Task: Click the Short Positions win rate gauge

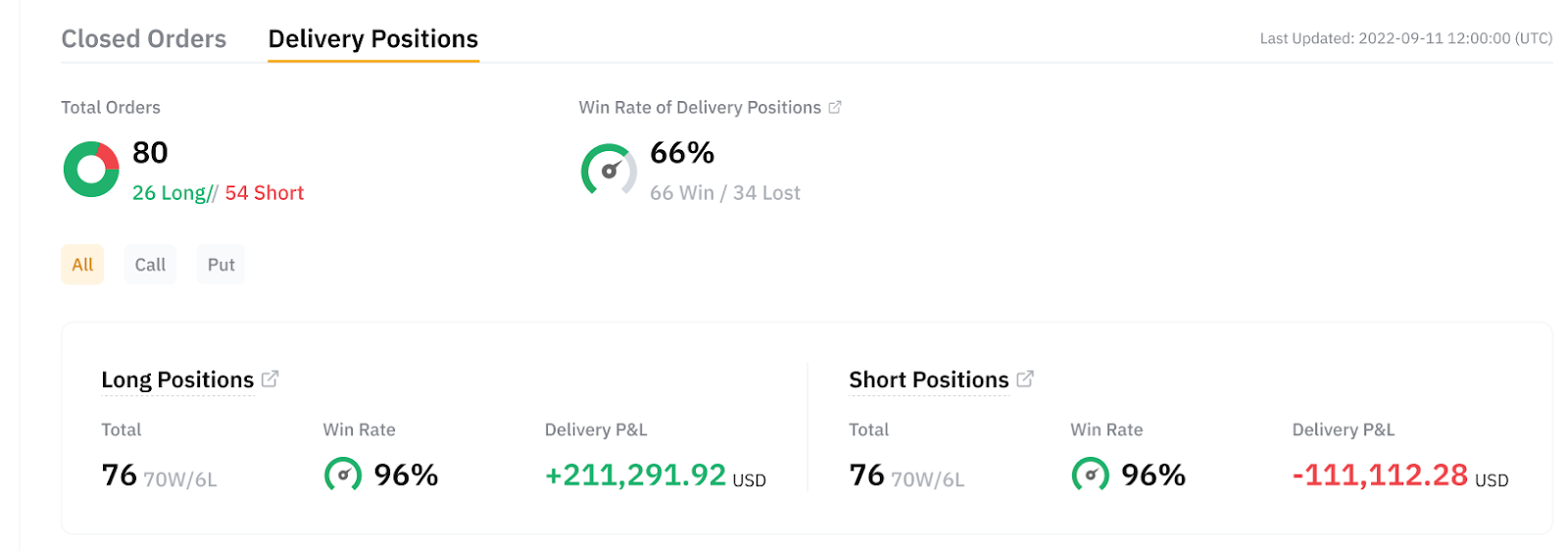Action: click(1090, 475)
